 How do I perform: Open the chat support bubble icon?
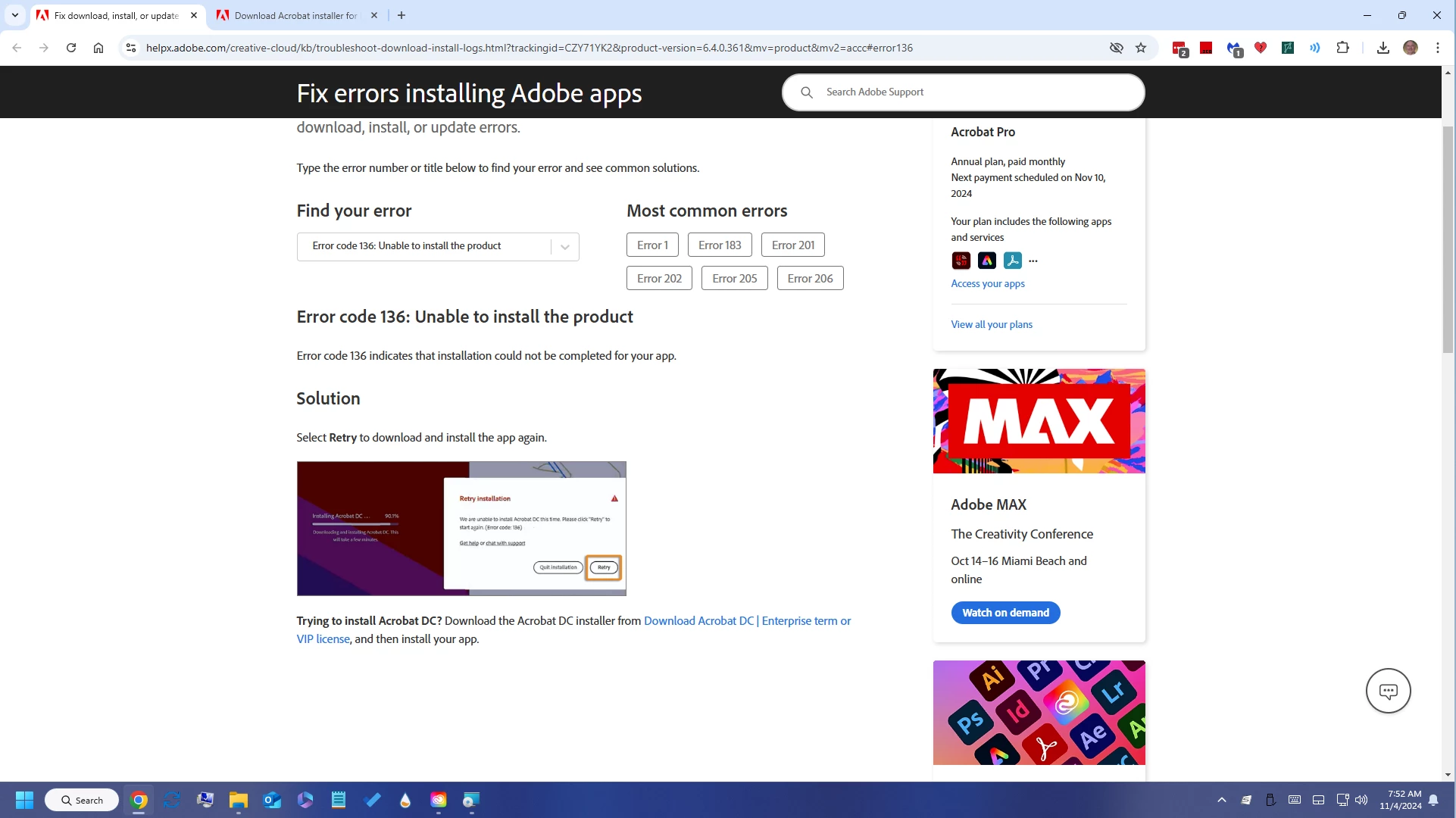(1388, 691)
